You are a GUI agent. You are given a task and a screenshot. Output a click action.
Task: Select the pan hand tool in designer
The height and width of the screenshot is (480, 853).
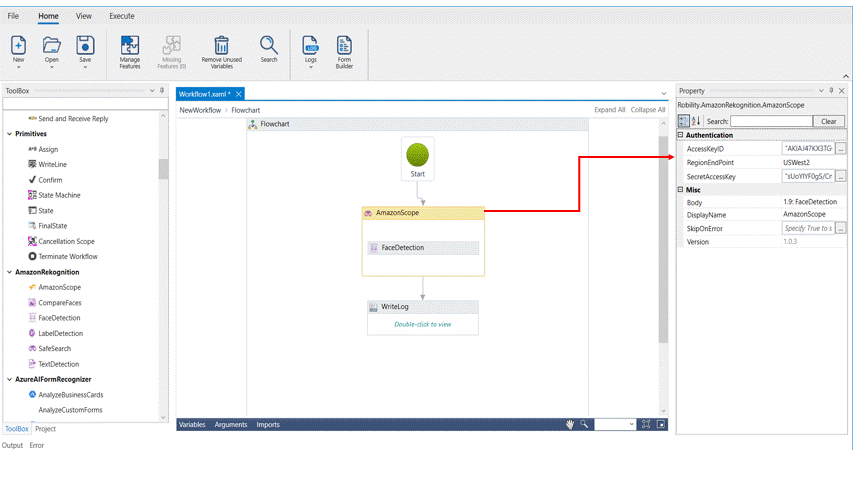click(570, 424)
